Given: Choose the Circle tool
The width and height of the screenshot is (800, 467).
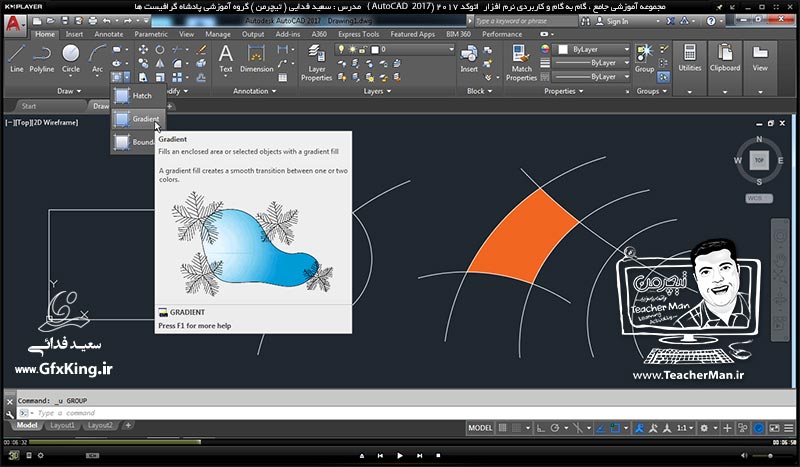Looking at the screenshot, I should tap(70, 59).
